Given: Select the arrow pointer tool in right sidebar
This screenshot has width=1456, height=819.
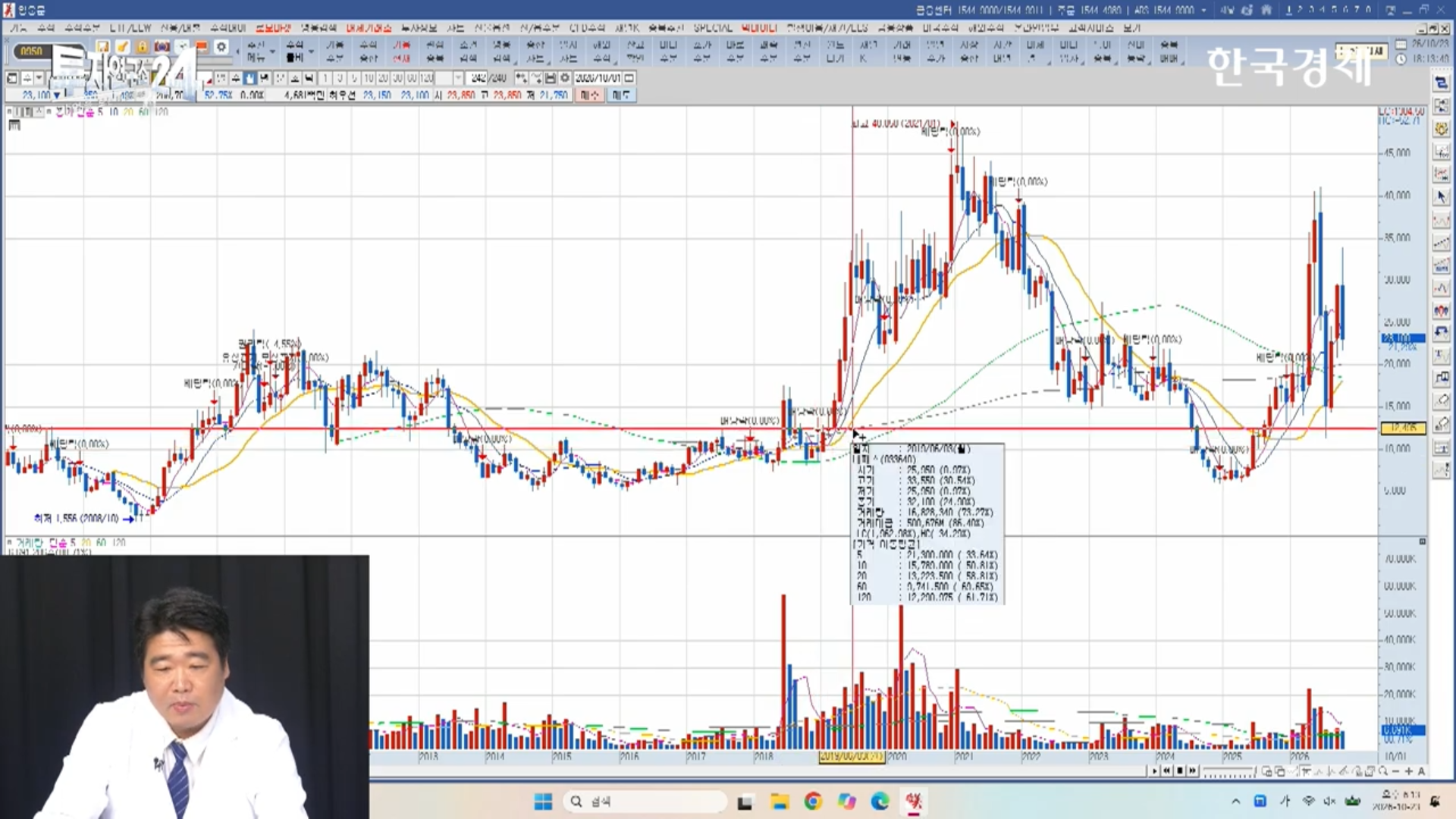Looking at the screenshot, I should 1441,197.
